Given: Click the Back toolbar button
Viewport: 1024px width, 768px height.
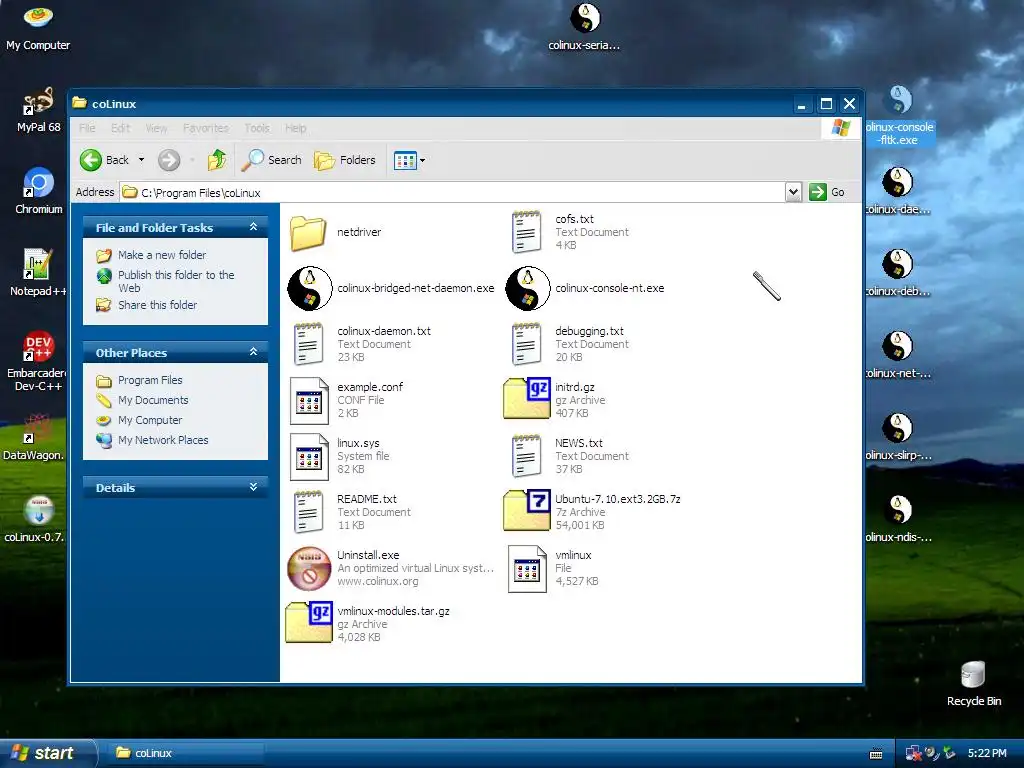Looking at the screenshot, I should click(x=104, y=160).
